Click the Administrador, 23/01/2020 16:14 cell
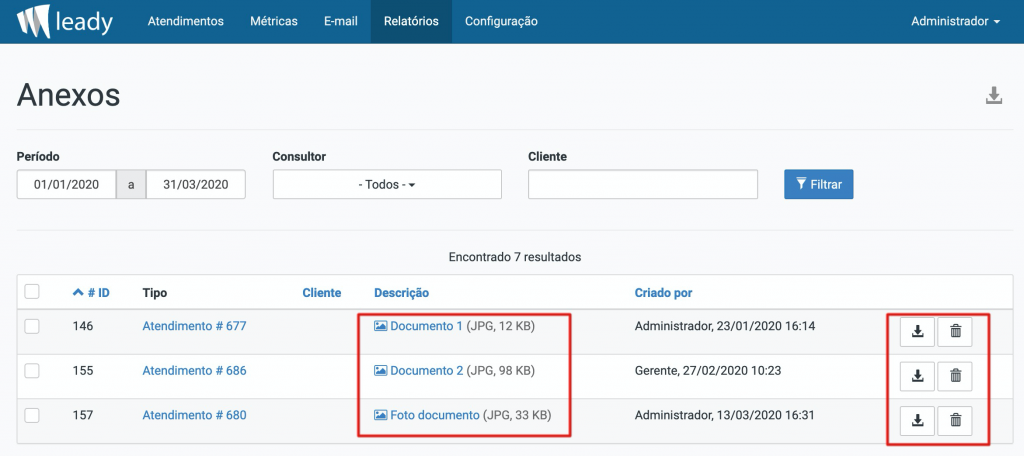Image resolution: width=1024 pixels, height=456 pixels. (725, 326)
